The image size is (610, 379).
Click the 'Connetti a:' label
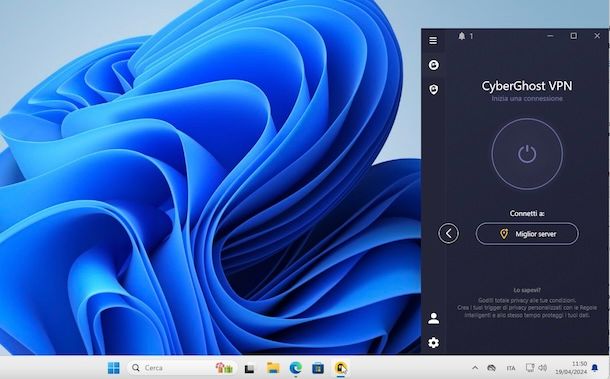(x=527, y=213)
